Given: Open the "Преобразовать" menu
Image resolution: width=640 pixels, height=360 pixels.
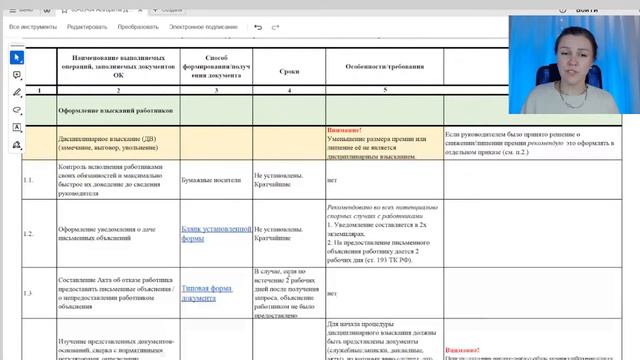Looking at the screenshot, I should click(138, 27).
